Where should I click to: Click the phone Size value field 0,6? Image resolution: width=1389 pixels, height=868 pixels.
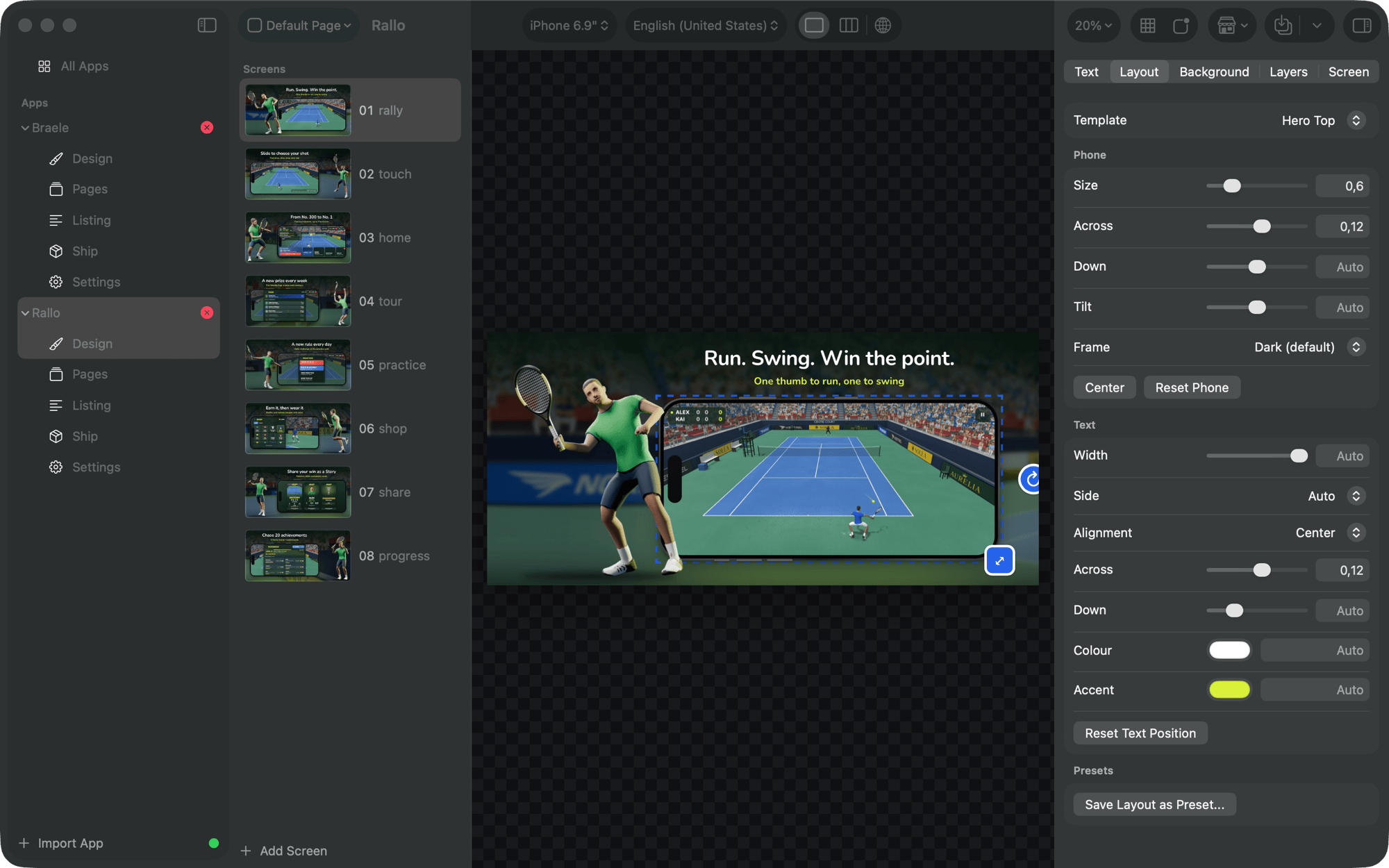pos(1342,186)
